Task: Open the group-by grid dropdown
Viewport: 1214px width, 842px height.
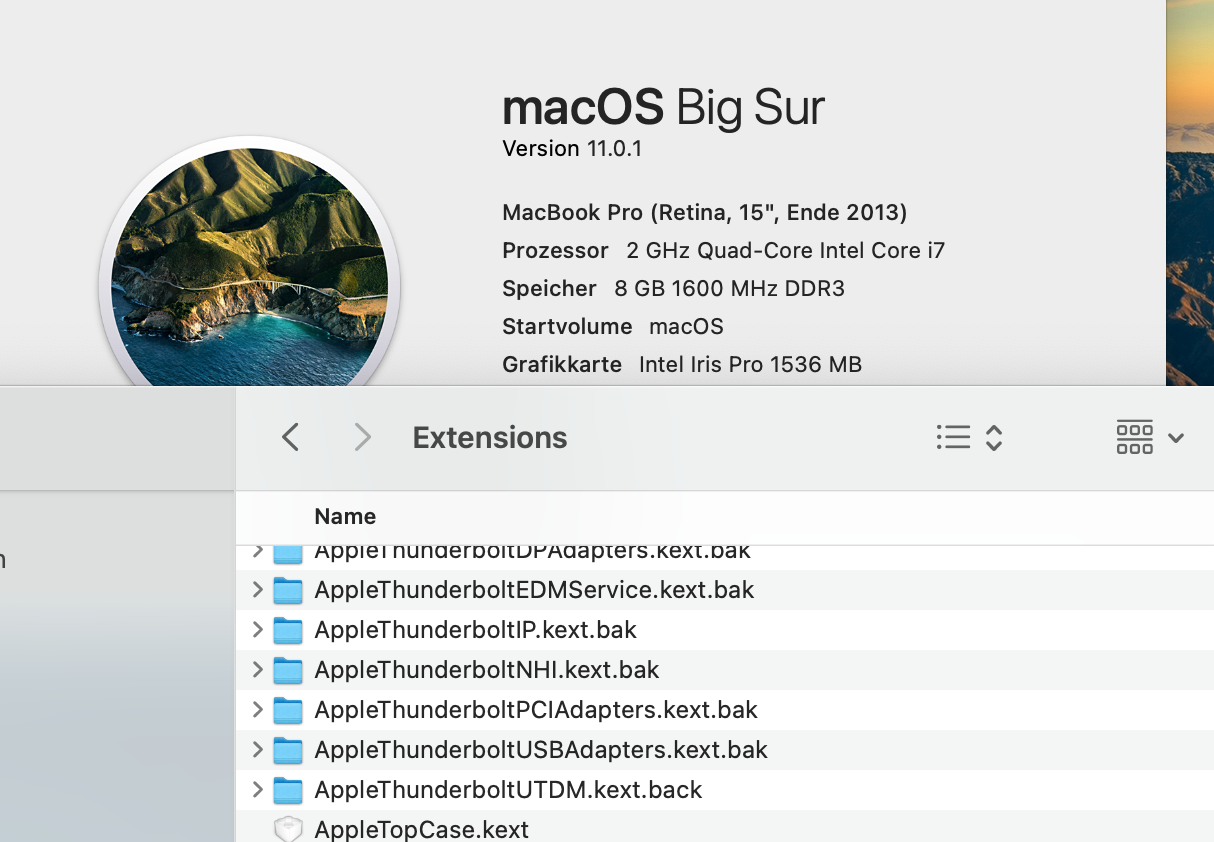Action: pyautogui.click(x=1150, y=437)
